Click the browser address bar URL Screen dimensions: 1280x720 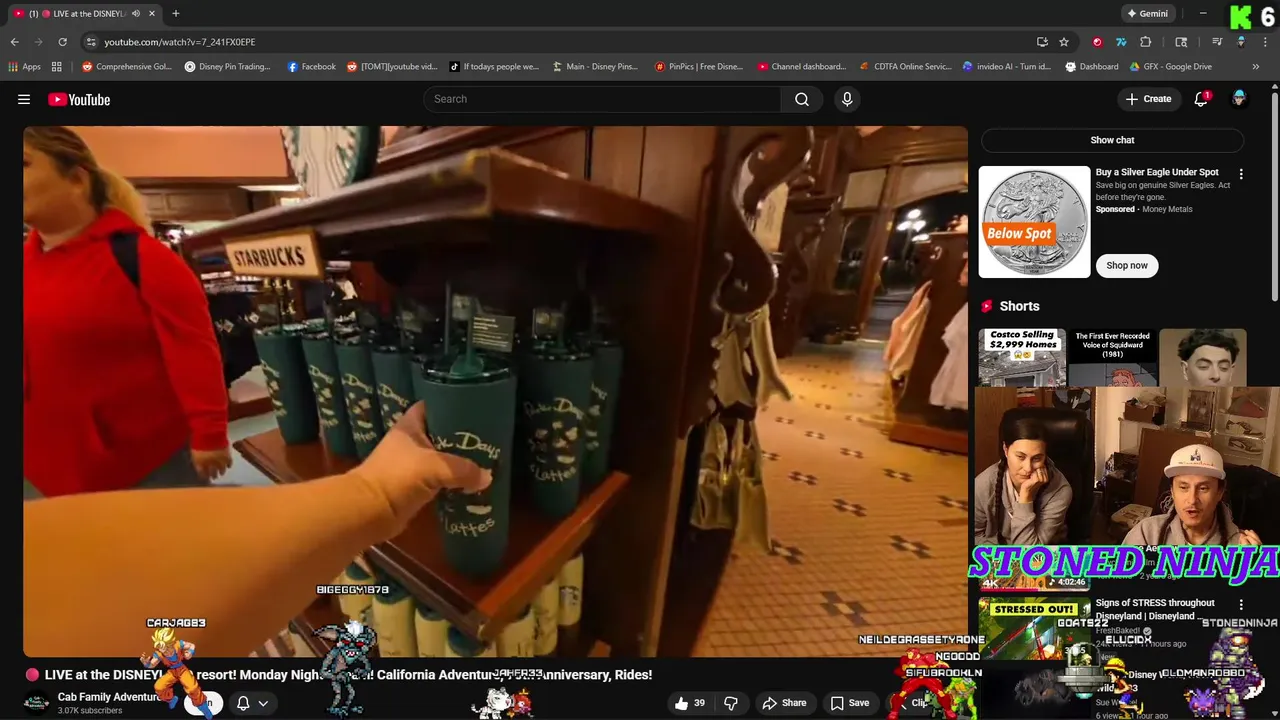pyautogui.click(x=180, y=42)
